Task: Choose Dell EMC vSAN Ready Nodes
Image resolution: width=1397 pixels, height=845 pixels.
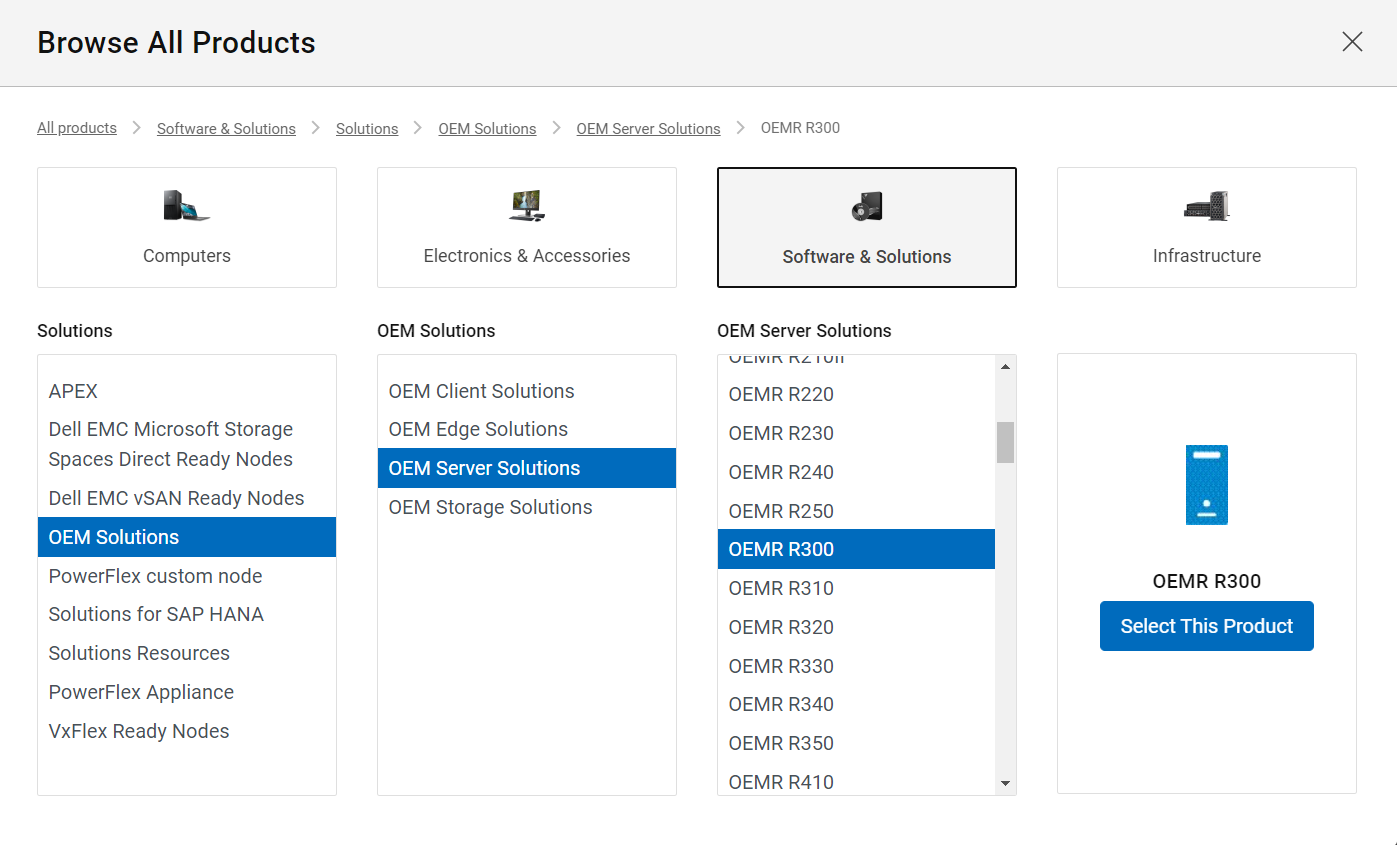Action: [x=176, y=497]
